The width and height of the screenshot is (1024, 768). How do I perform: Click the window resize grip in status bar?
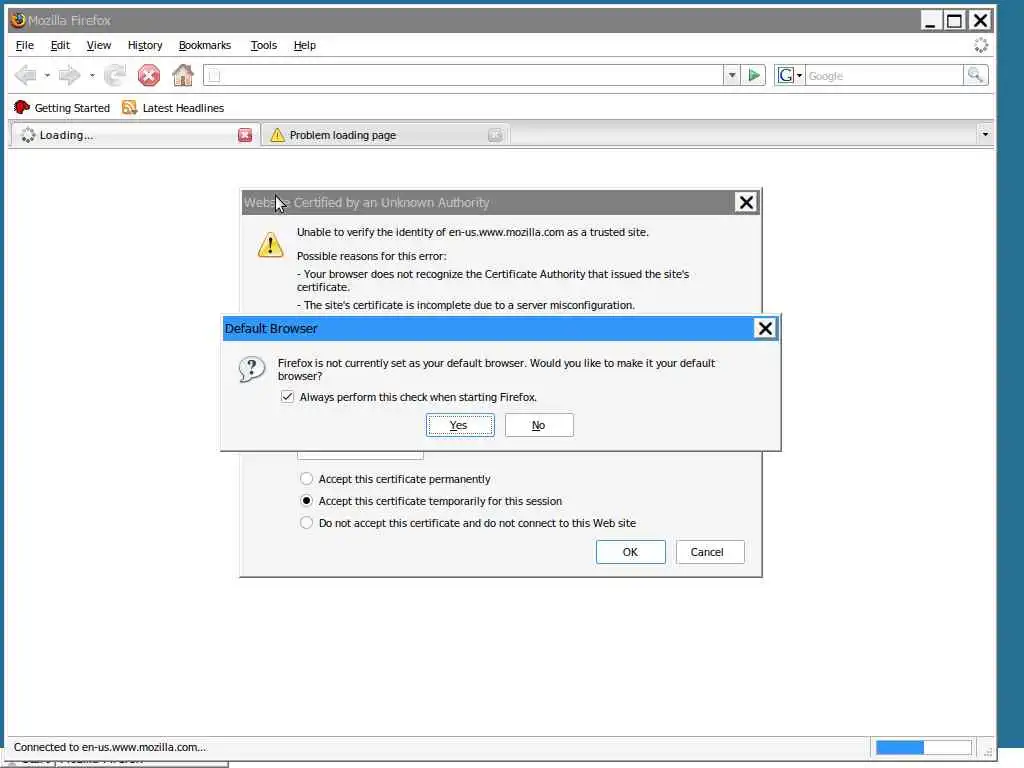(x=987, y=750)
